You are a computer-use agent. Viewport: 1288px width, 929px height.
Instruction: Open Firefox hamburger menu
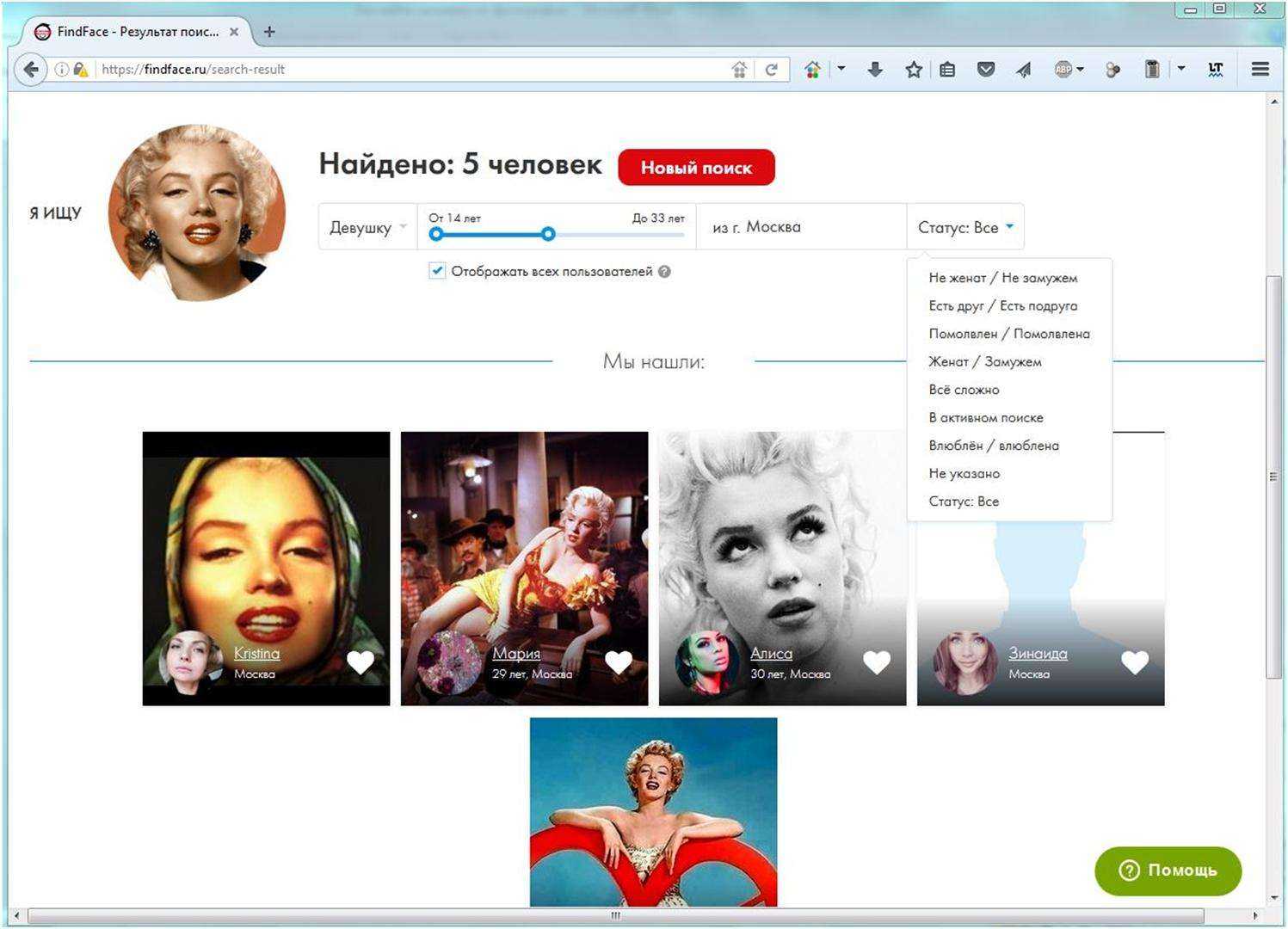click(1260, 70)
